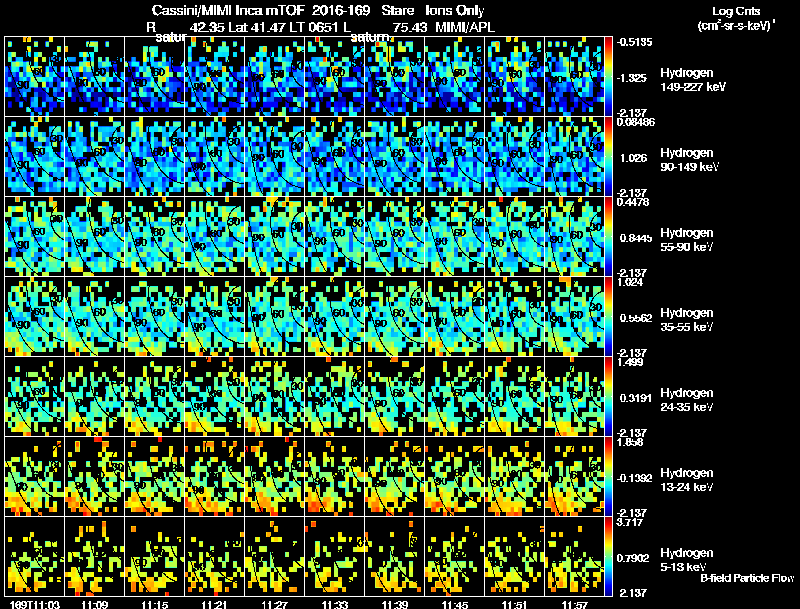Open the 11:03 top-row hydrogen image panel
The image size is (800, 609).
coord(35,77)
